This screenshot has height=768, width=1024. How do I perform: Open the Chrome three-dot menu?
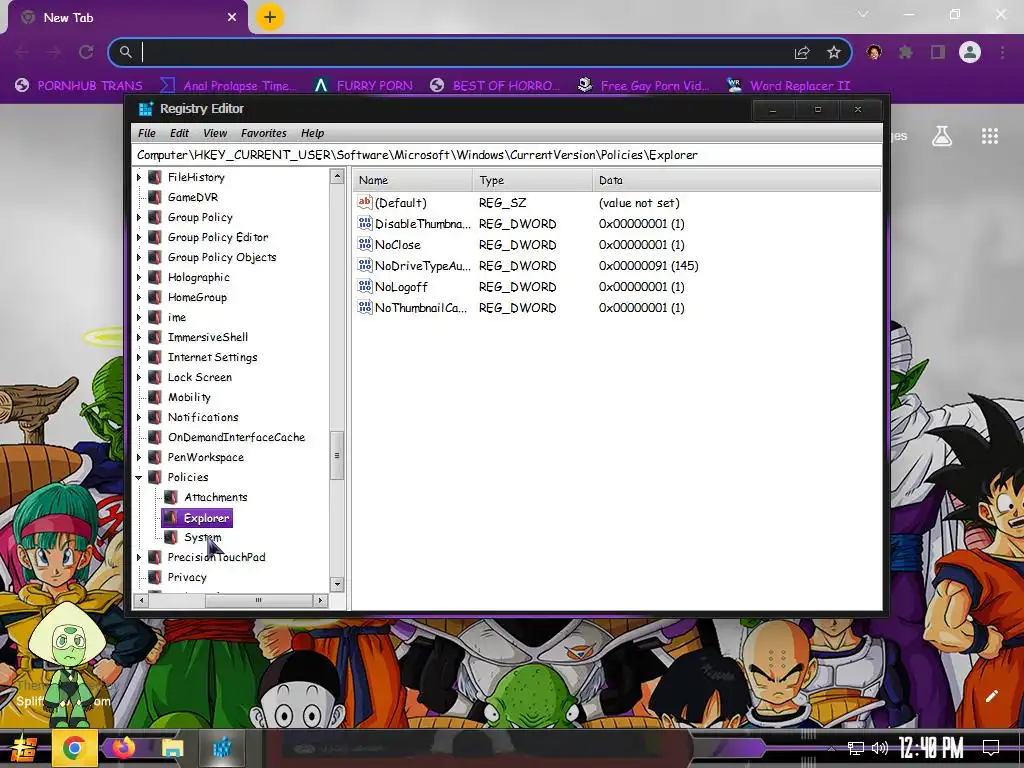(x=1002, y=52)
